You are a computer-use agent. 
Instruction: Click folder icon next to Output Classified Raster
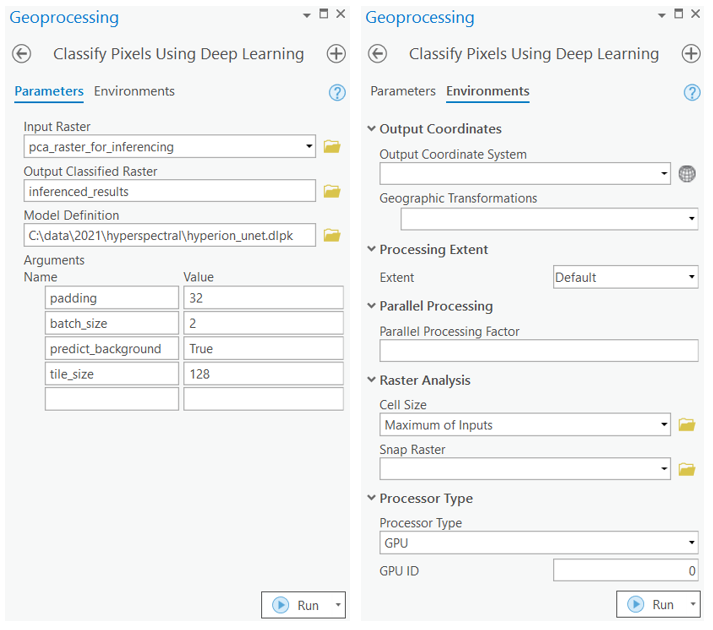pyautogui.click(x=332, y=191)
